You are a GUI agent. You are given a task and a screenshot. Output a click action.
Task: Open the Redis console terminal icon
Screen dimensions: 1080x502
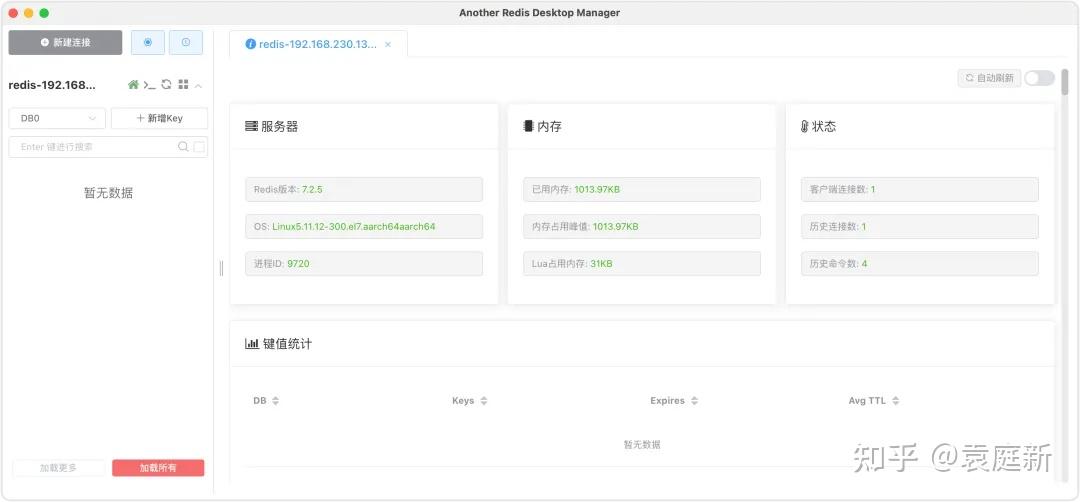click(x=149, y=85)
